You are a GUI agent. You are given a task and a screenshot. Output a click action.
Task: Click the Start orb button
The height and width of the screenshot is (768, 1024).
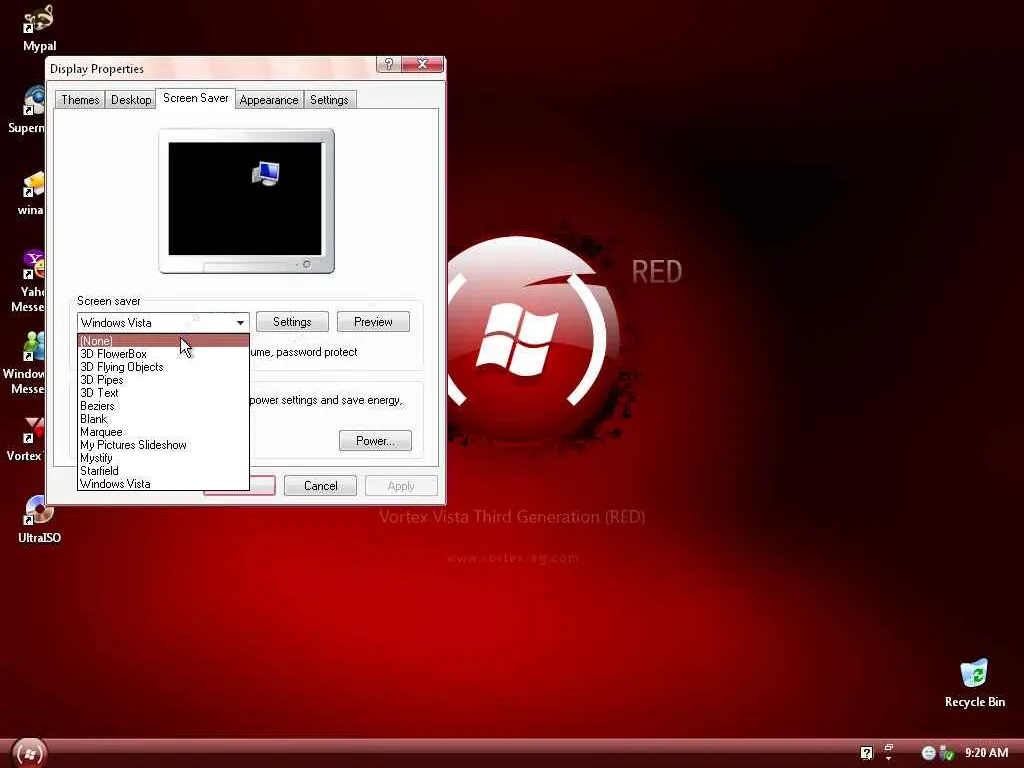[x=29, y=753]
